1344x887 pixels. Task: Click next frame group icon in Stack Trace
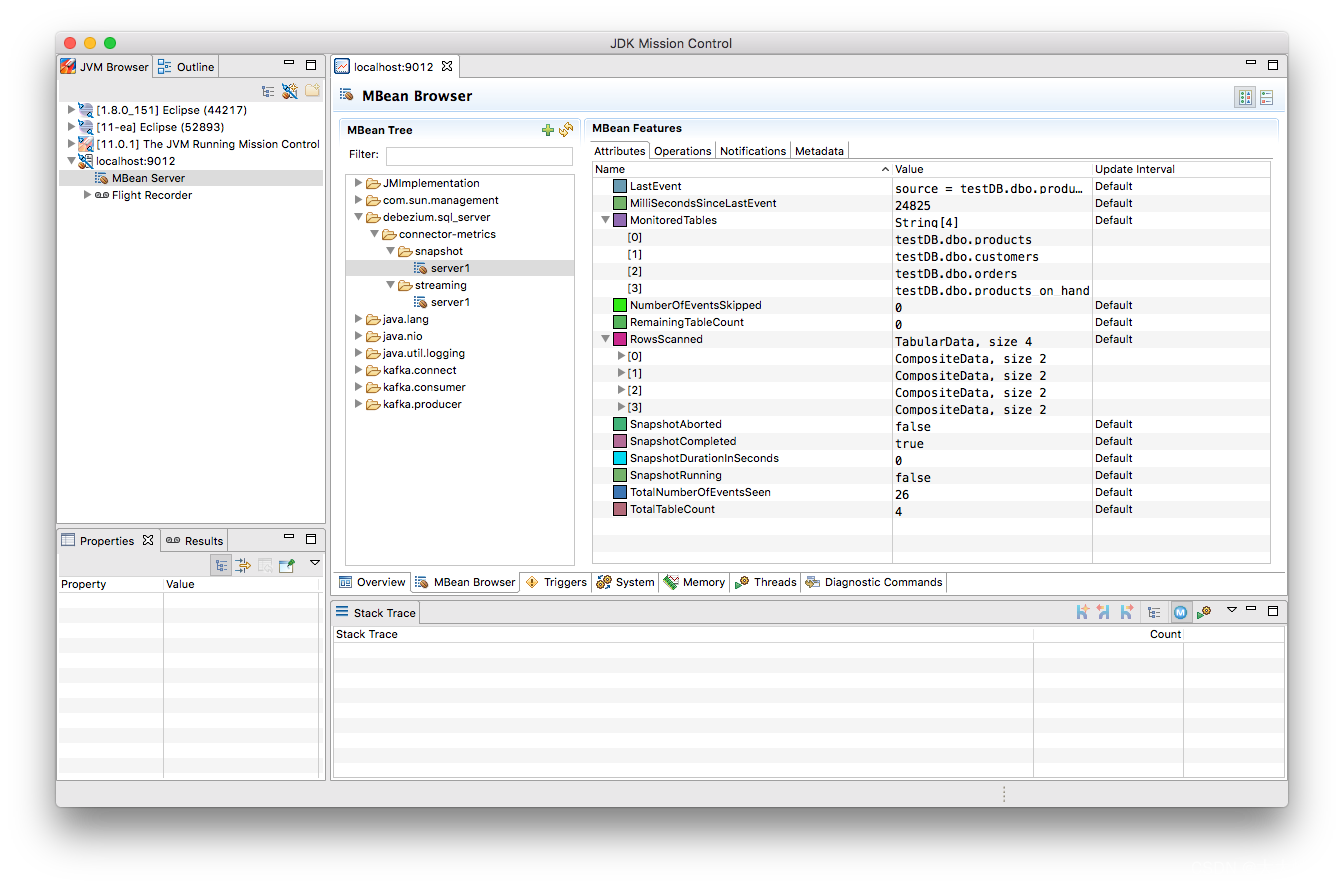coord(1127,612)
